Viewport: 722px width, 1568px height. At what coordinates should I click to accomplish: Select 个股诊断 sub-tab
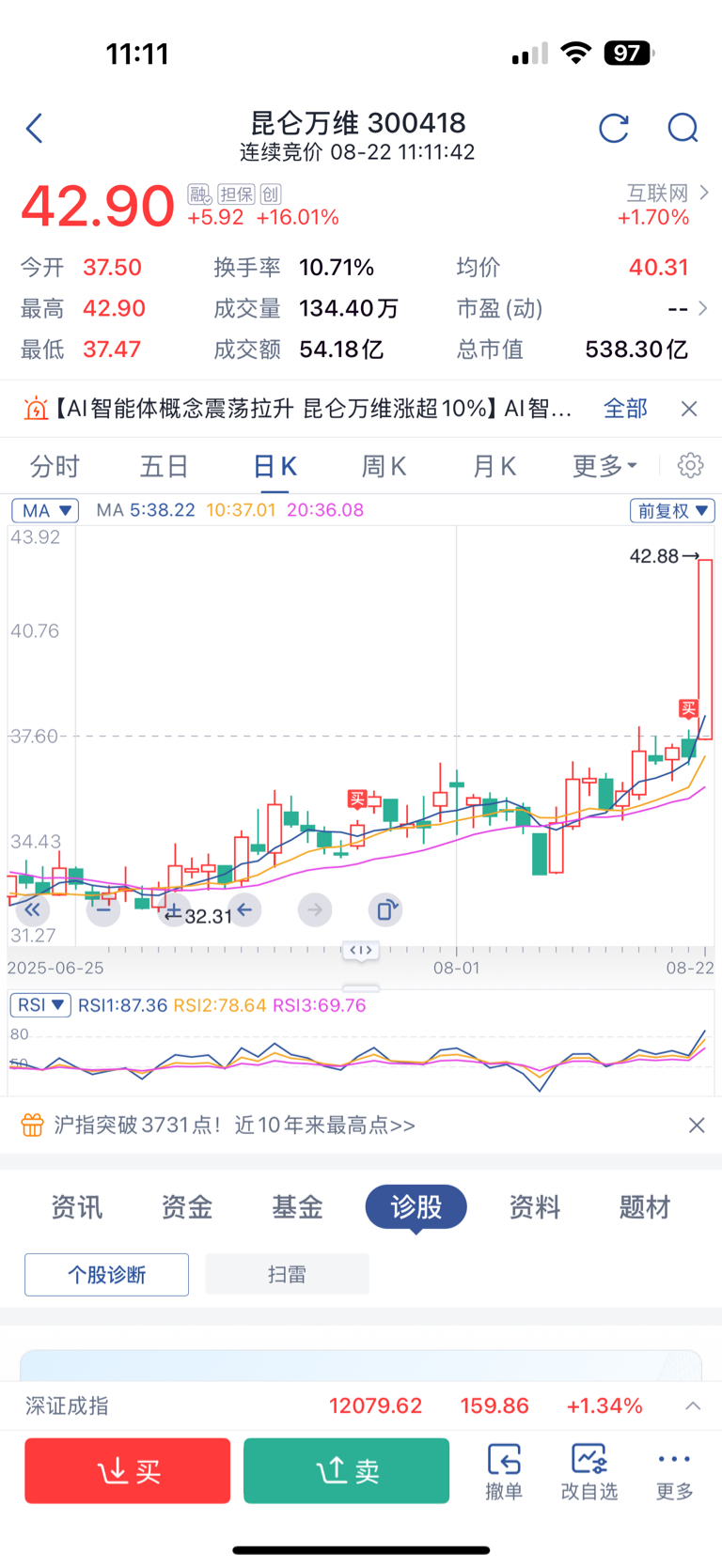106,1274
